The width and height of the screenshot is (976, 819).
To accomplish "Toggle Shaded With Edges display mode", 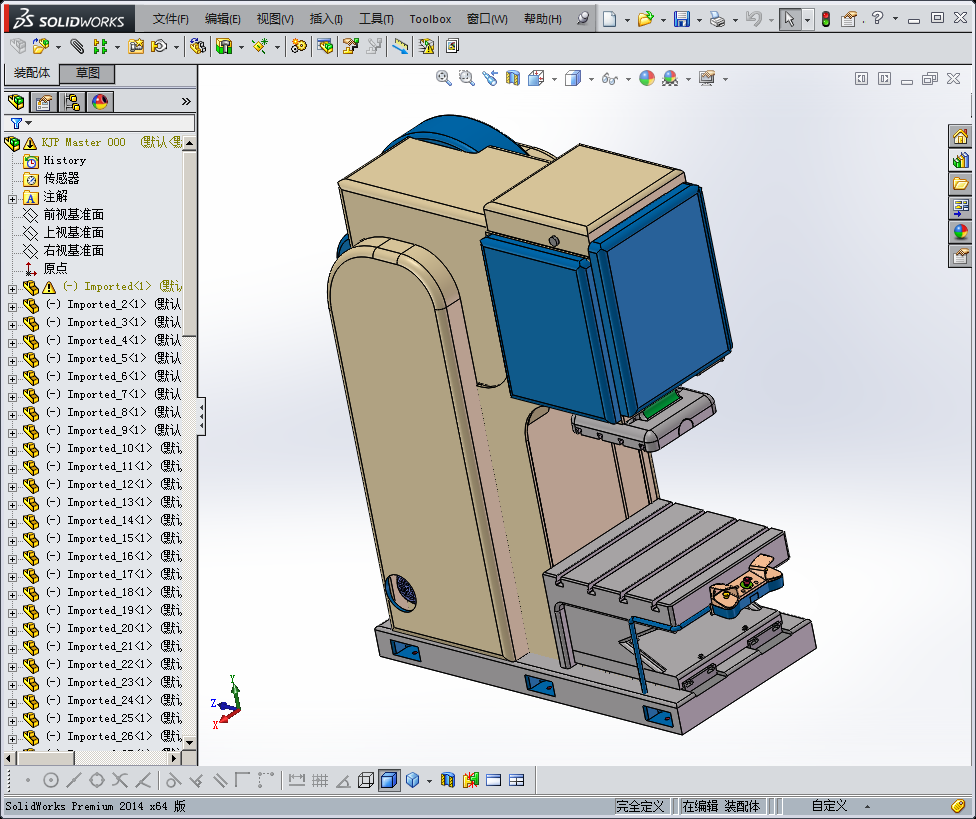I will 389,780.
